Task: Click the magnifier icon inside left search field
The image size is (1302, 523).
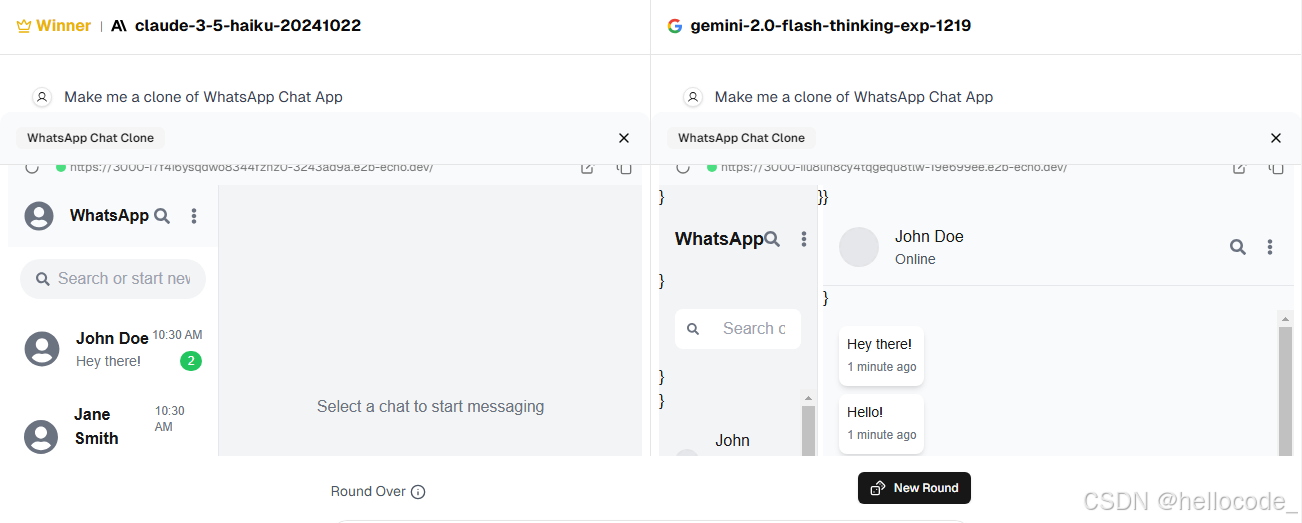Action: (43, 279)
